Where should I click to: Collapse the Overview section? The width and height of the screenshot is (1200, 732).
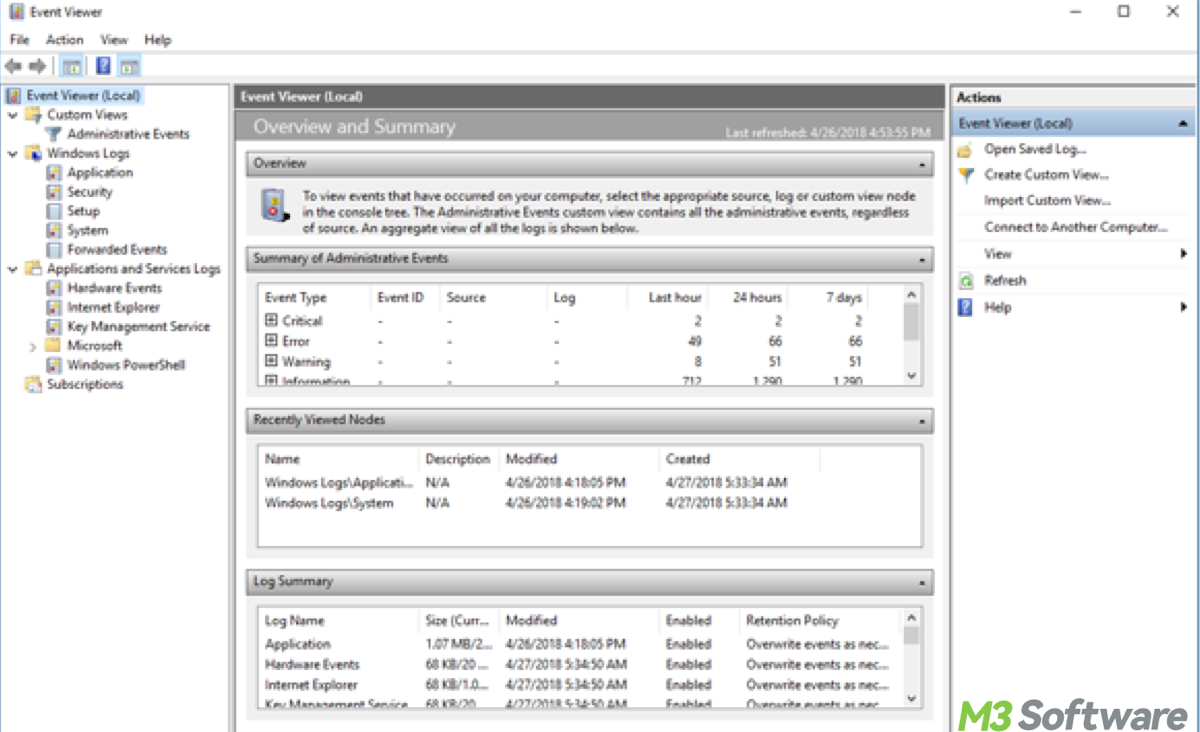coord(921,164)
